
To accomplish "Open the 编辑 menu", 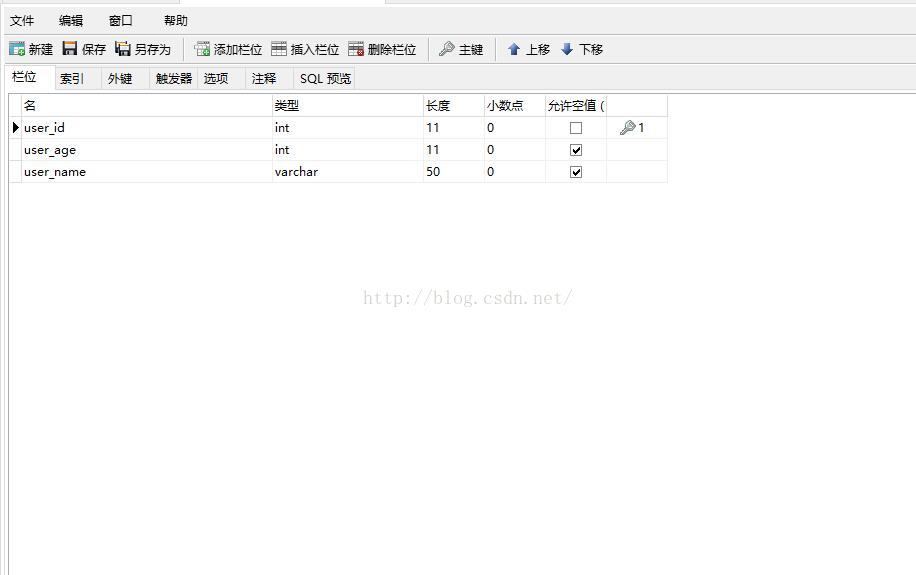I will (71, 20).
